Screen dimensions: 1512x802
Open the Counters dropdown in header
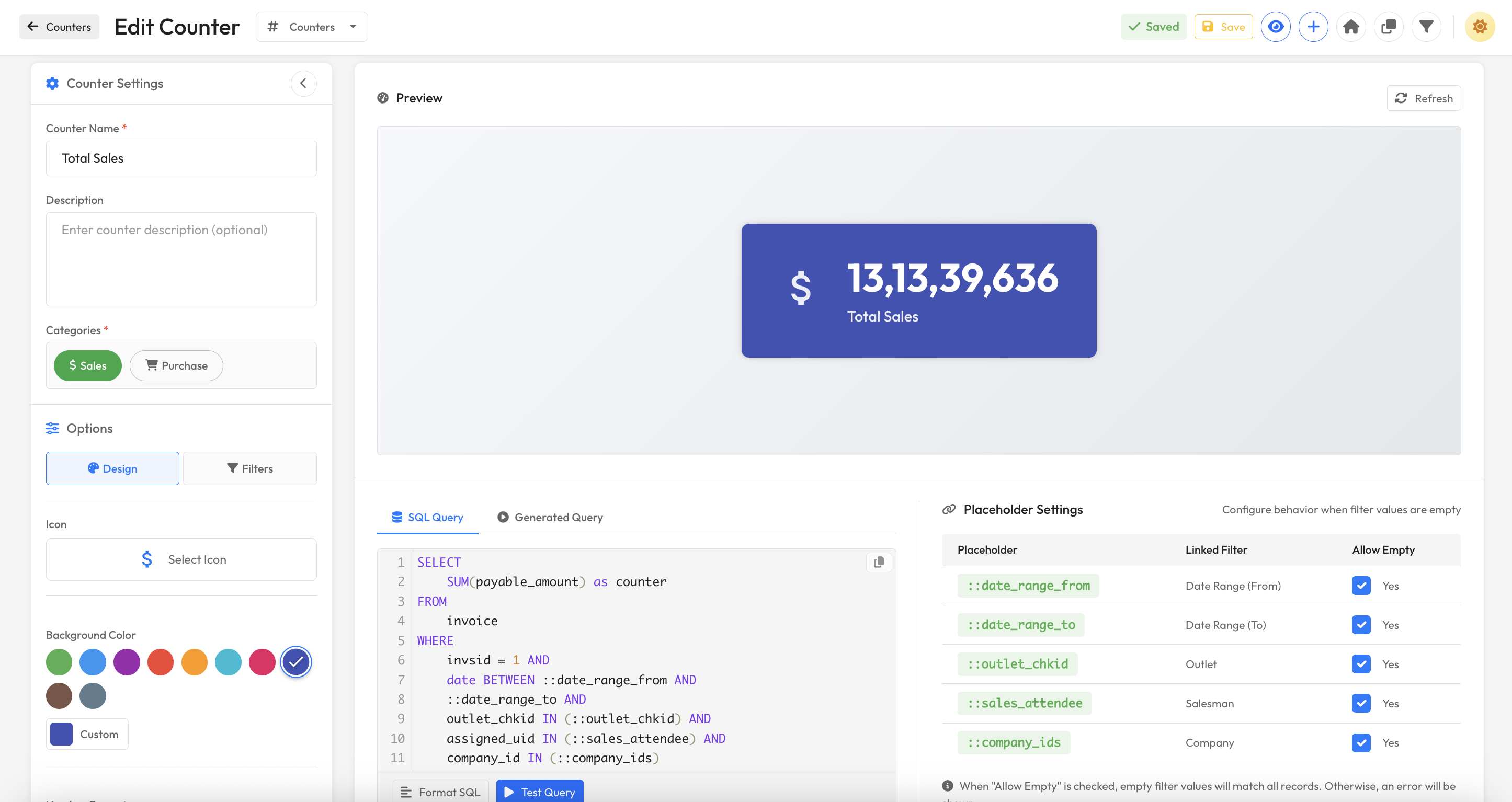pyautogui.click(x=312, y=26)
